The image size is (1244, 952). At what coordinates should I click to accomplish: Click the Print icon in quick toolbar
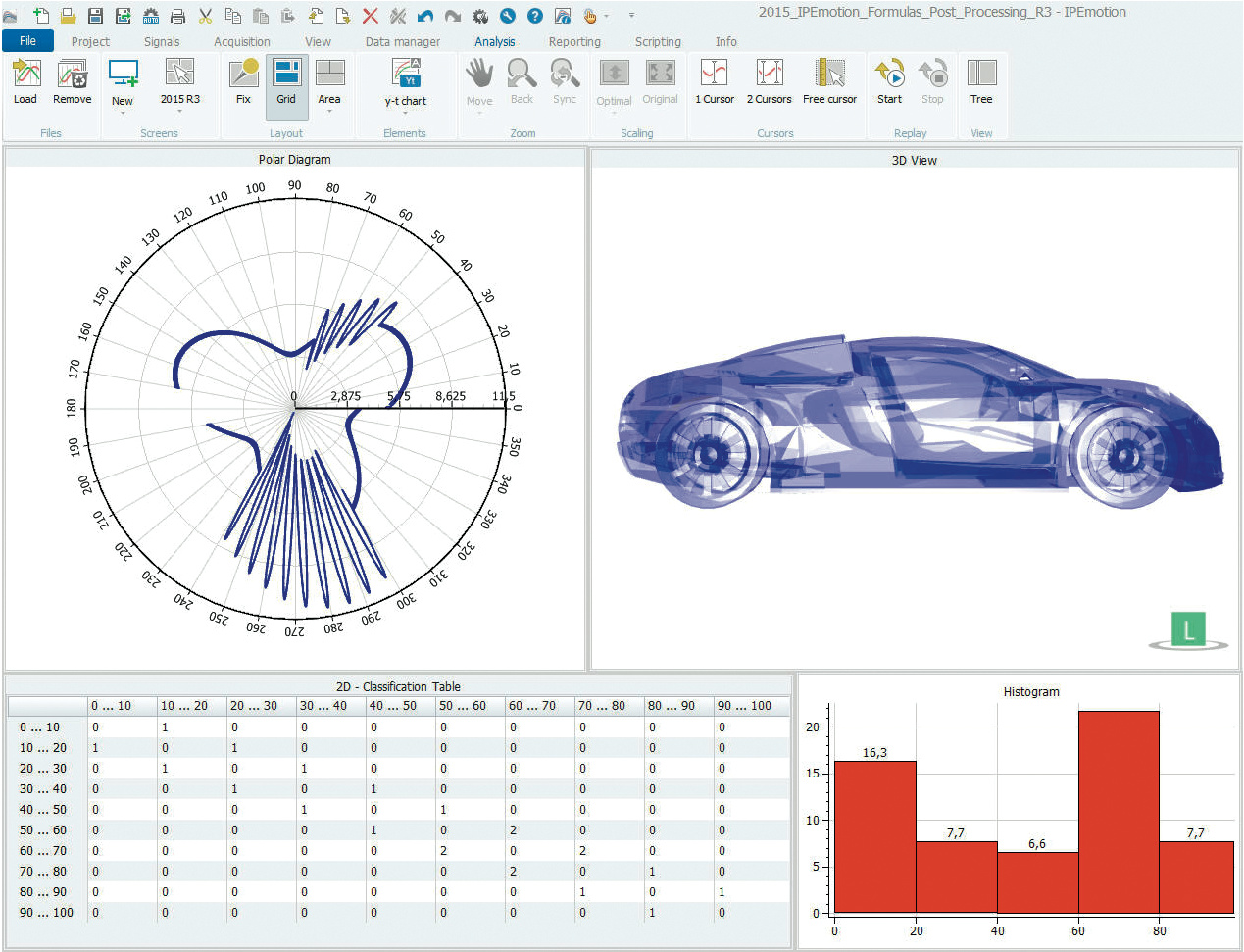pos(178,16)
